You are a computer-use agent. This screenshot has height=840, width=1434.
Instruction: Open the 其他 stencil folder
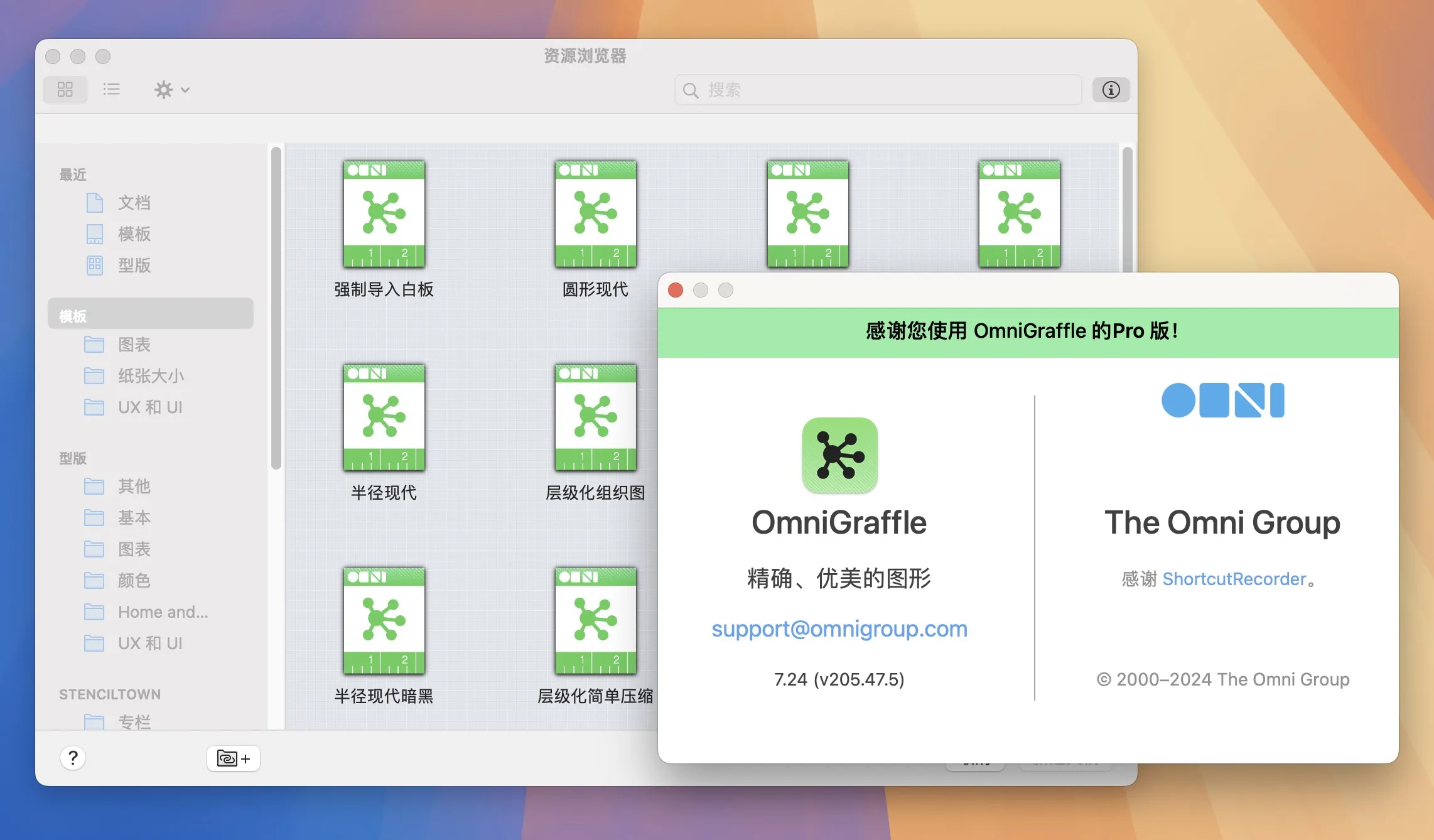(134, 487)
